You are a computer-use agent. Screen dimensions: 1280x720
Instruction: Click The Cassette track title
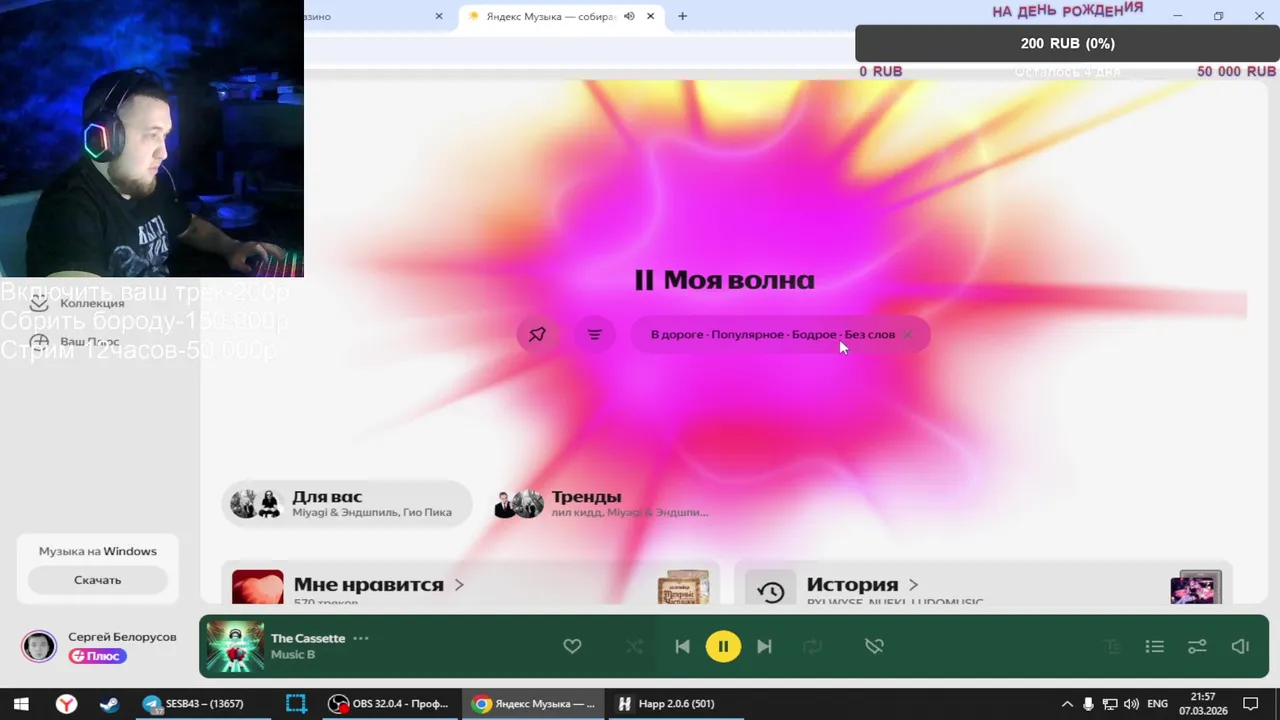click(308, 638)
